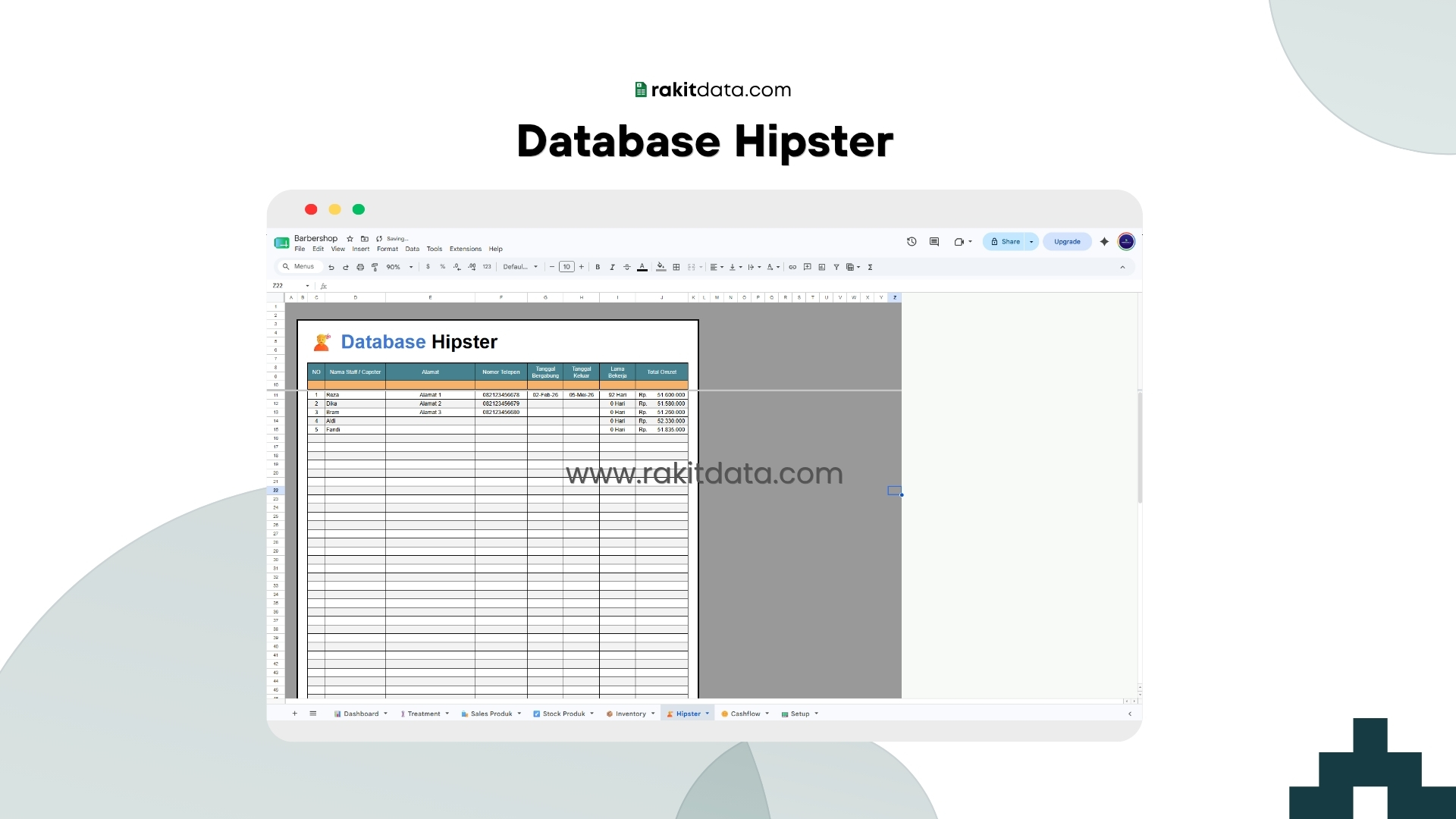Click the print icon
The image size is (1456, 819).
(x=360, y=267)
